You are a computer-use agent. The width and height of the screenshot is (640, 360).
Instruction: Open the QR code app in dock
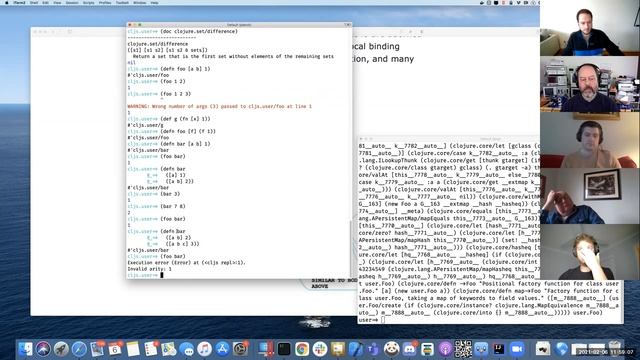463,349
